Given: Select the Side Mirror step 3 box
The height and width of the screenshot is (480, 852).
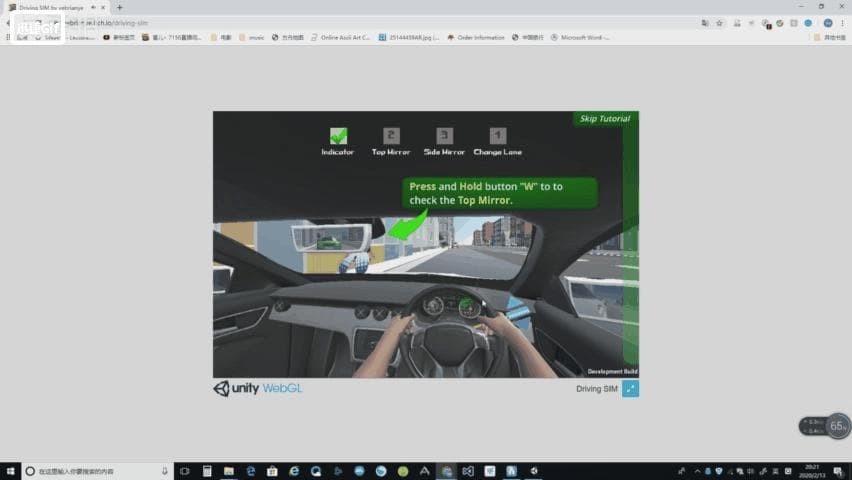Looking at the screenshot, I should [444, 136].
